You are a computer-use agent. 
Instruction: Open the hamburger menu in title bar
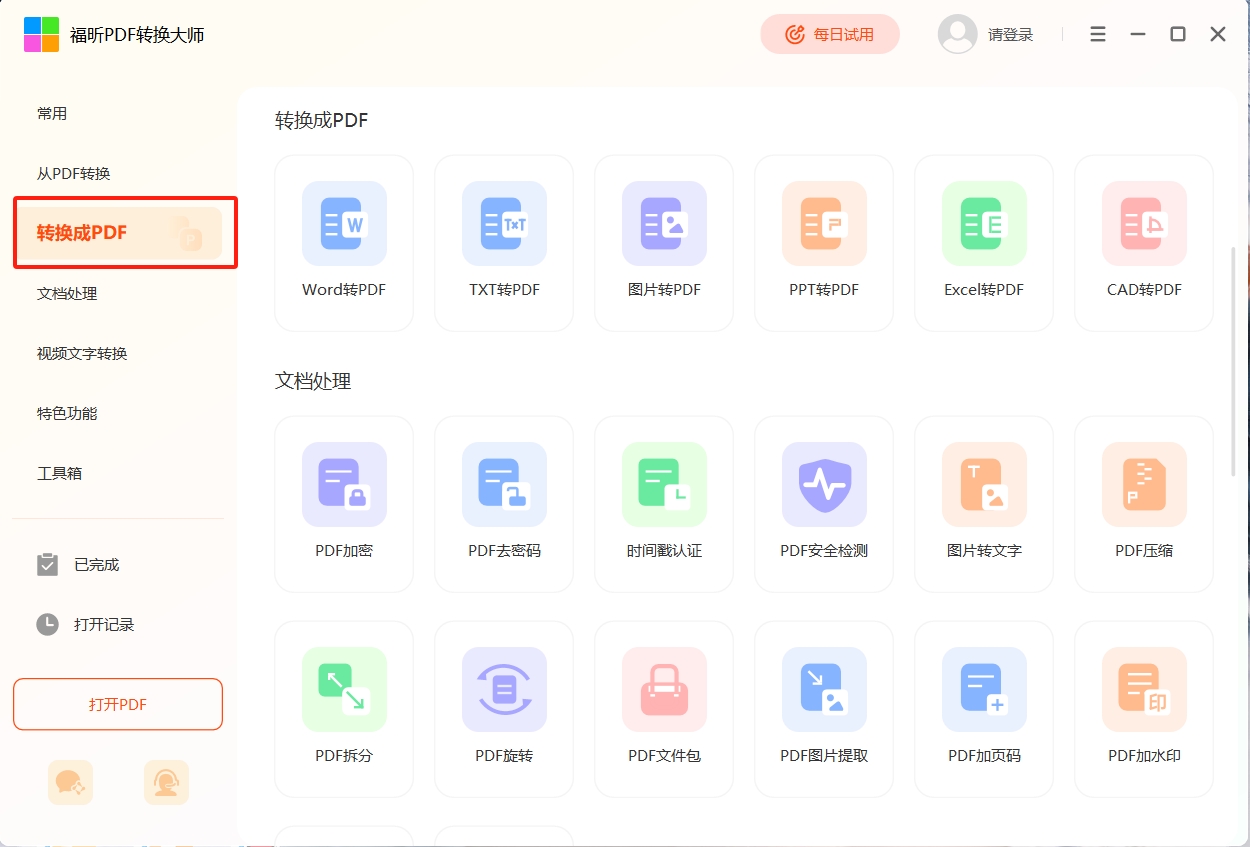[1098, 35]
